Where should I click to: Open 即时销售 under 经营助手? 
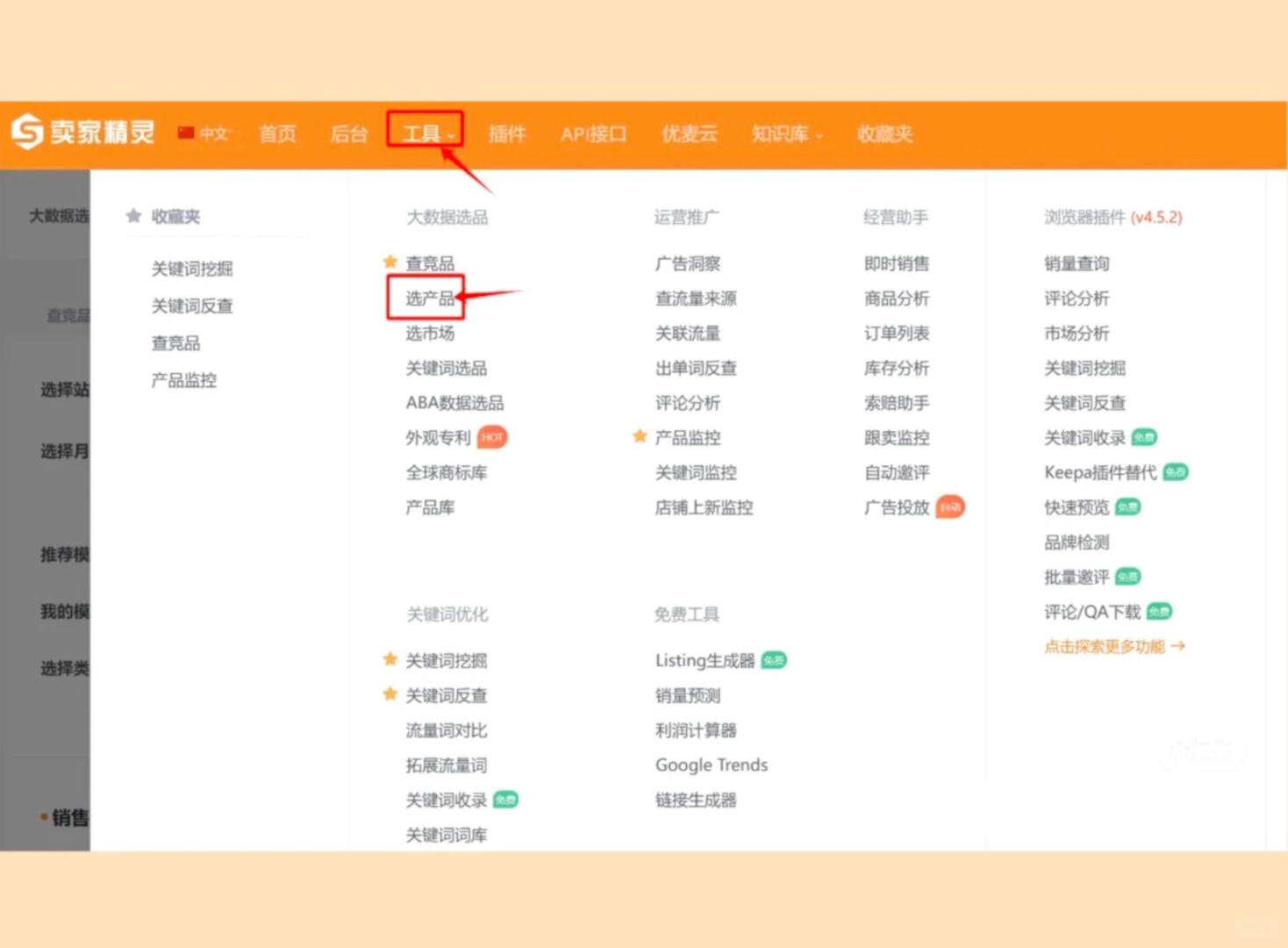coord(897,263)
